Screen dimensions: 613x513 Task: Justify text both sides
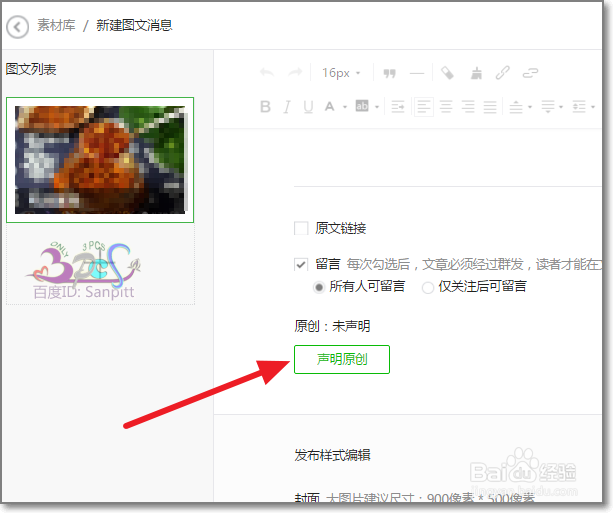pos(490,107)
